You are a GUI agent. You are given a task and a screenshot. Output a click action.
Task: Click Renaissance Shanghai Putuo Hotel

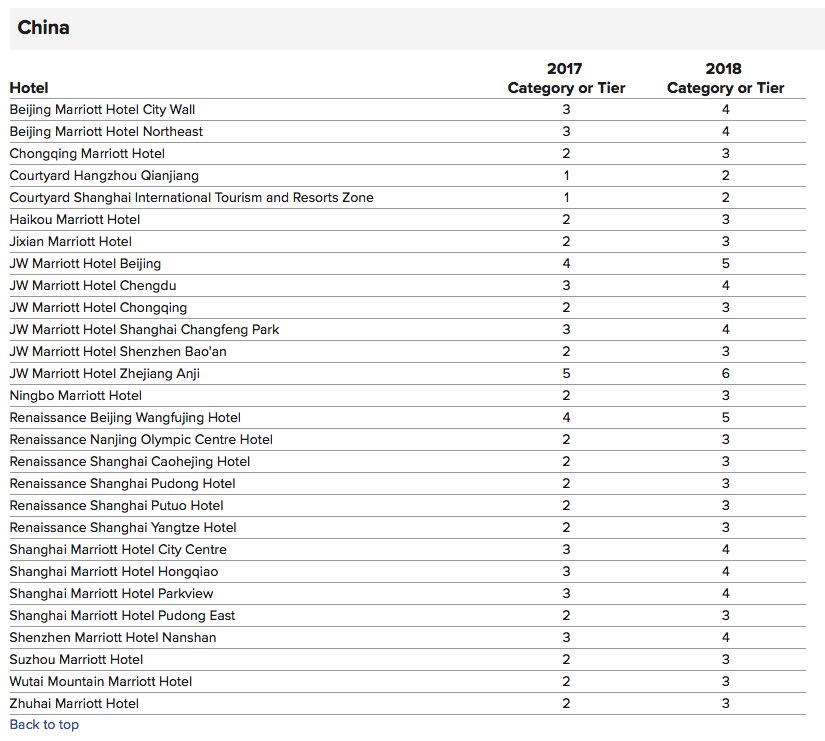click(x=116, y=506)
